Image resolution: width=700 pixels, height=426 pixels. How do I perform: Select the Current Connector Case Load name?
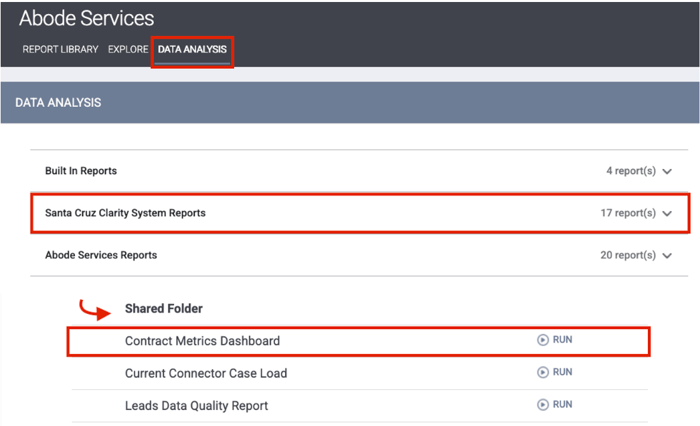coord(206,373)
